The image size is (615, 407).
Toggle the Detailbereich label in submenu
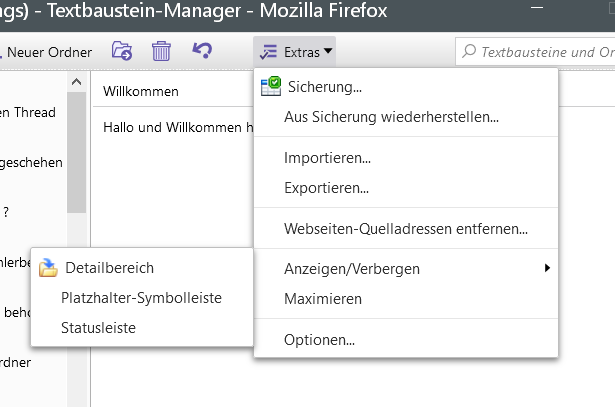(x=110, y=268)
